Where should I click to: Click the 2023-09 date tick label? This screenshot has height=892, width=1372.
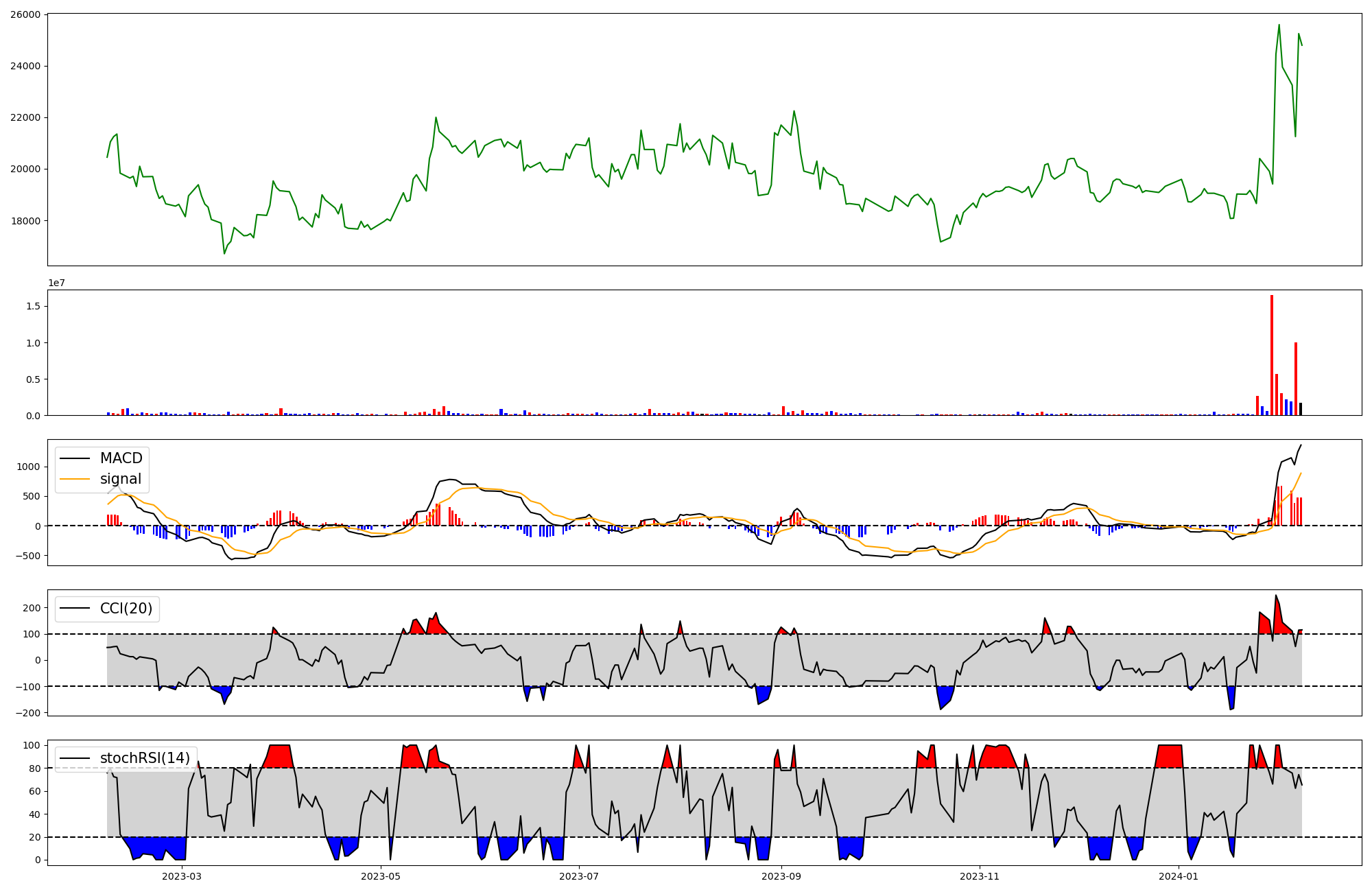pos(781,876)
